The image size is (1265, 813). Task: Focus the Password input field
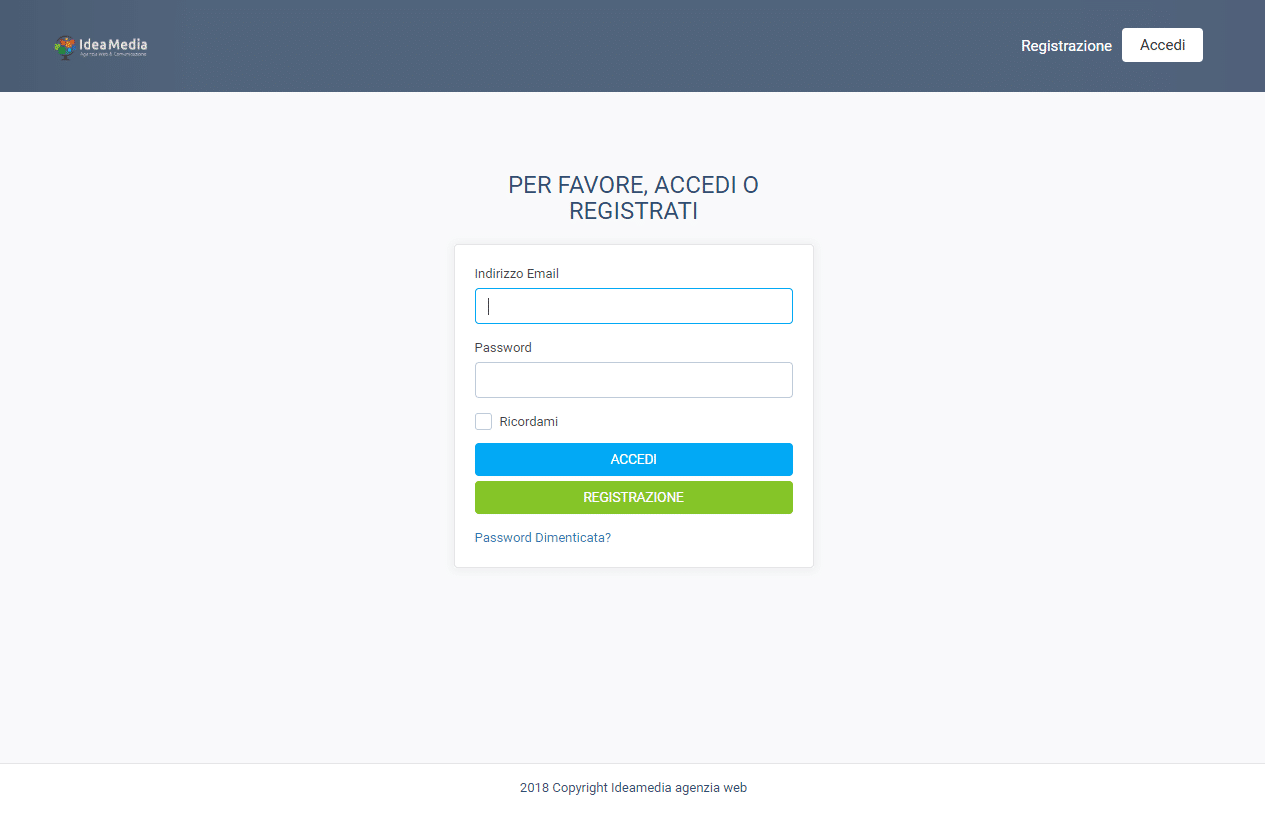click(x=634, y=380)
